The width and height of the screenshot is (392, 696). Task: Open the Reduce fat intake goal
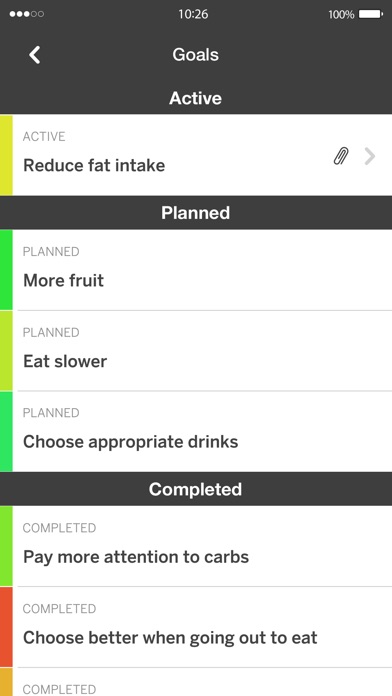click(196, 155)
